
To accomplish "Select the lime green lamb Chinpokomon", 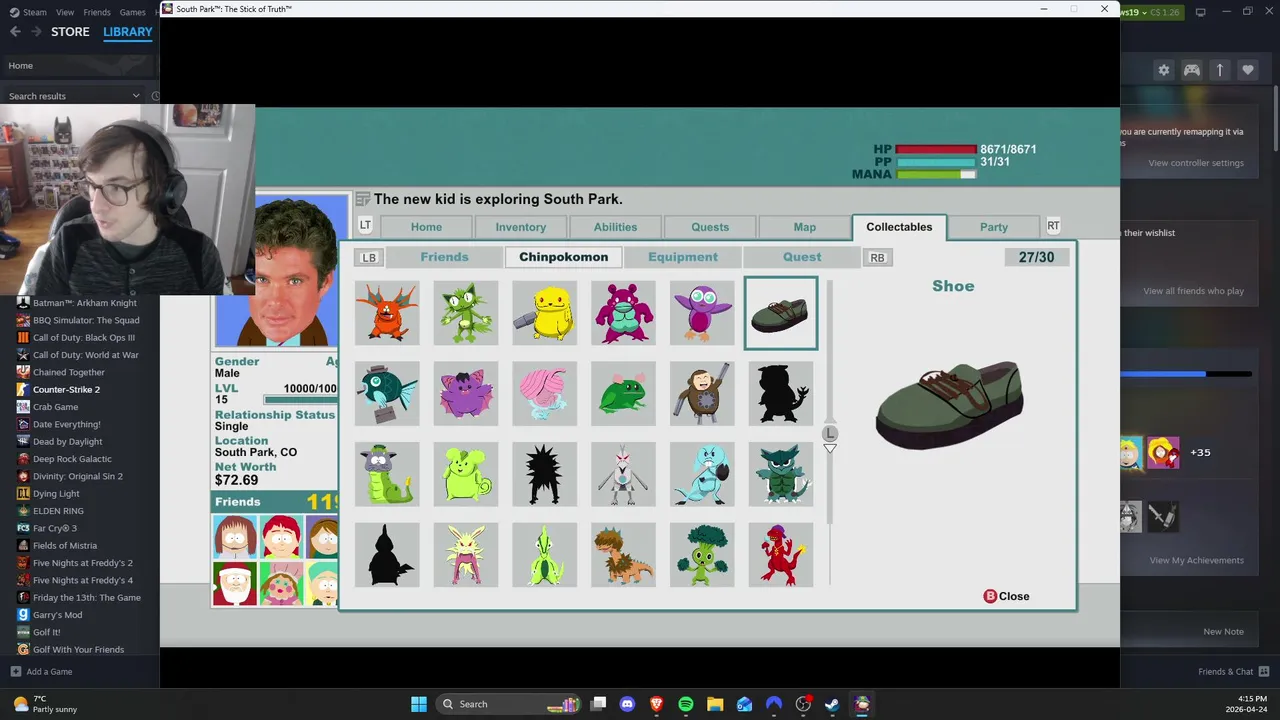I will pos(466,474).
